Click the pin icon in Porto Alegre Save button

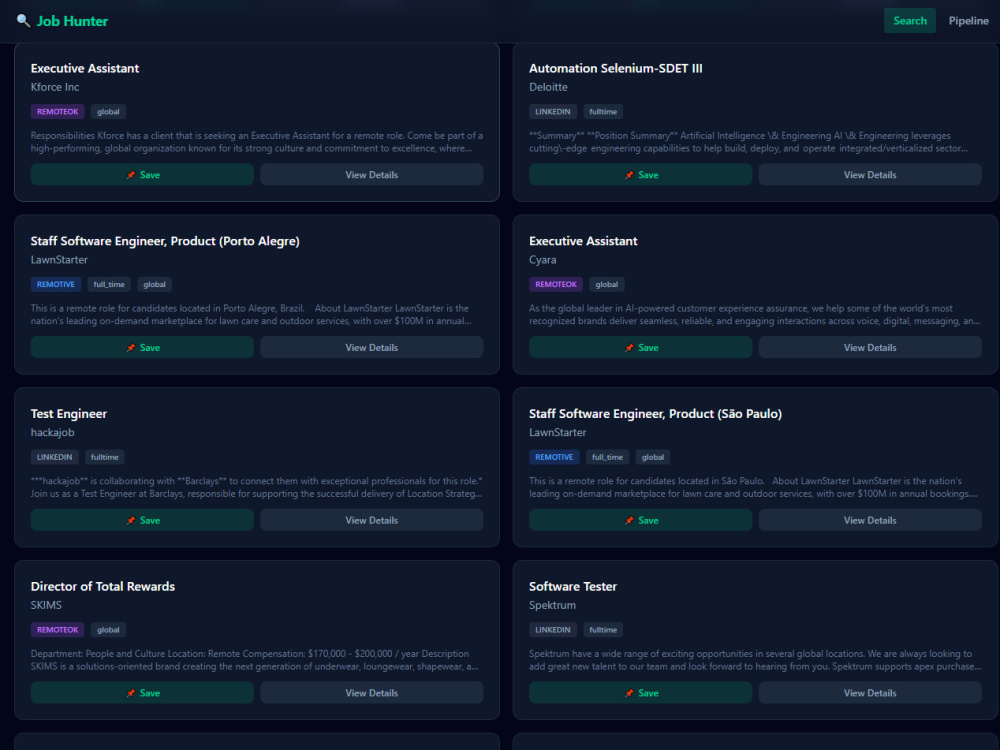point(131,348)
